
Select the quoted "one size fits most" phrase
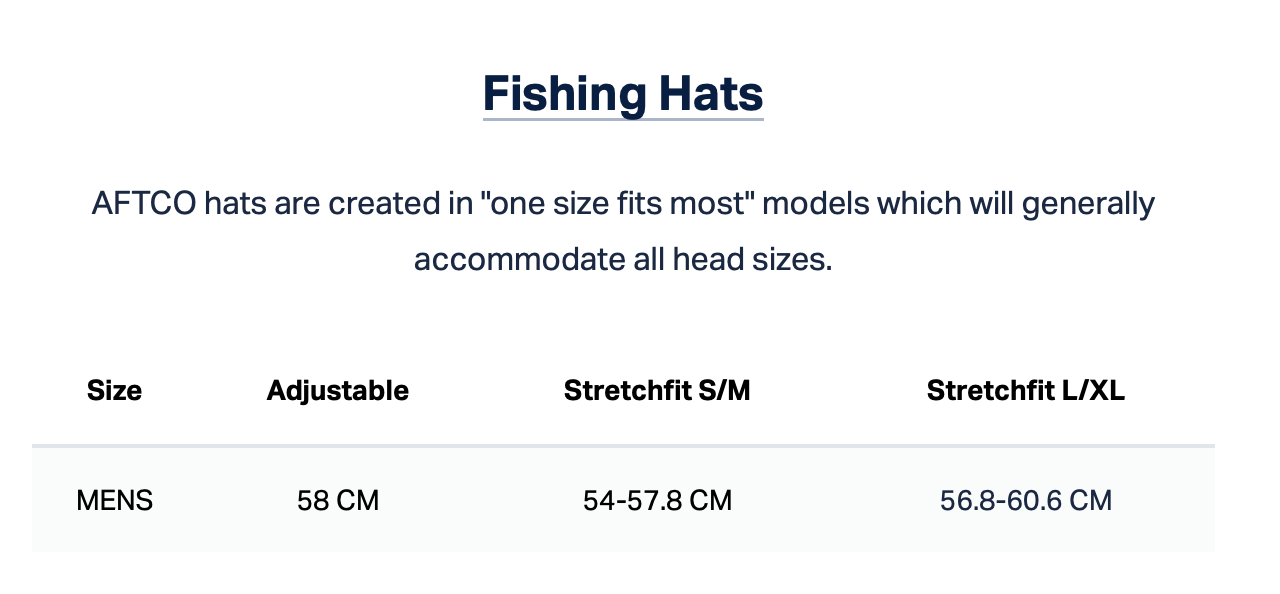click(617, 204)
